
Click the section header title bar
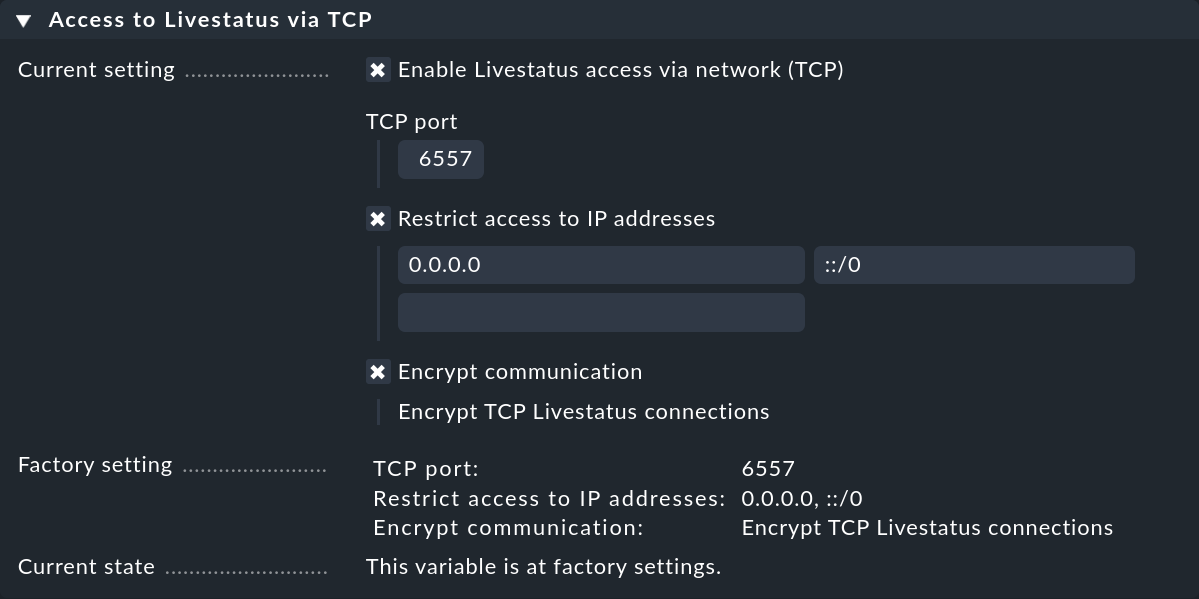(210, 18)
